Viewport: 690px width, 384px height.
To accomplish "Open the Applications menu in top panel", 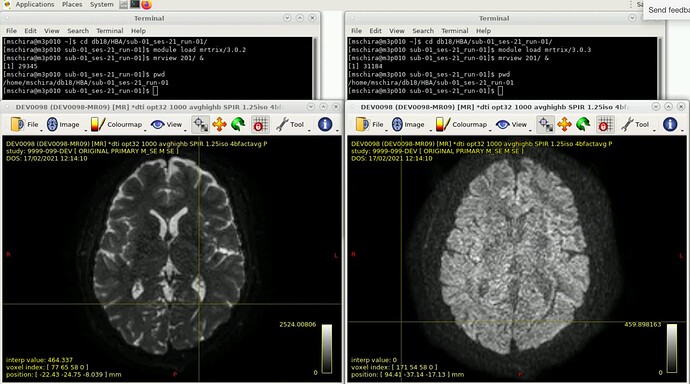I will 35,4.
